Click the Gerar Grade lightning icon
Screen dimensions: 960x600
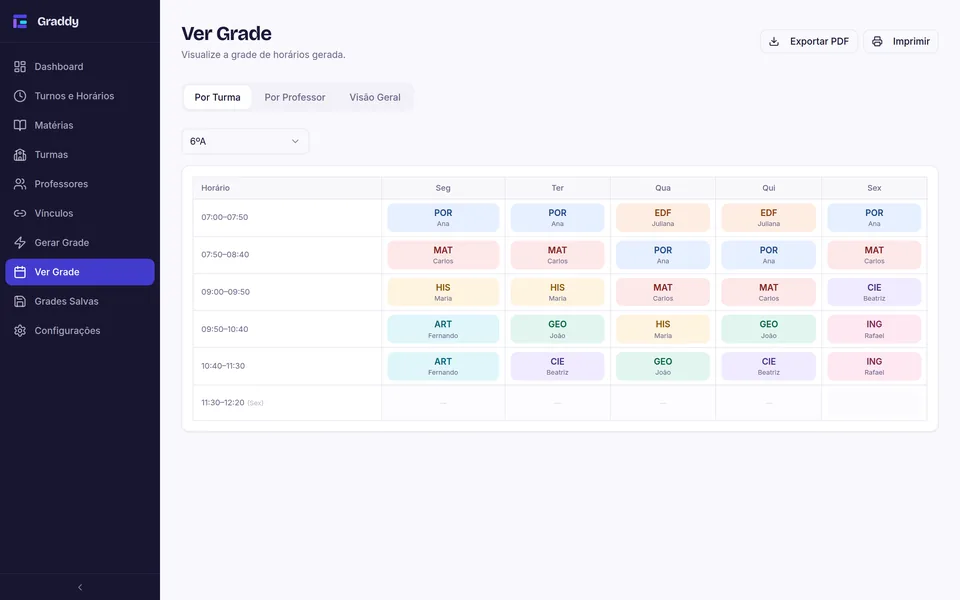[20, 243]
